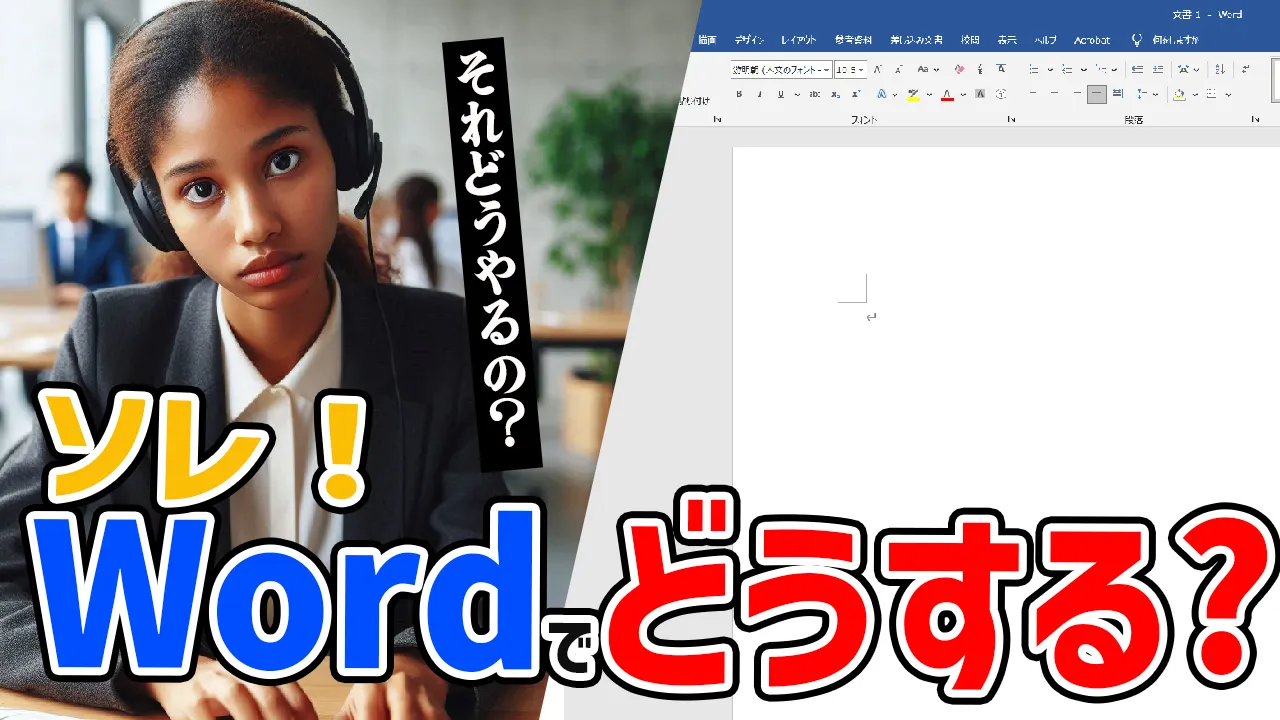Expand the line spacing options arrow
Screen dimensions: 1280x720
pyautogui.click(x=1155, y=94)
